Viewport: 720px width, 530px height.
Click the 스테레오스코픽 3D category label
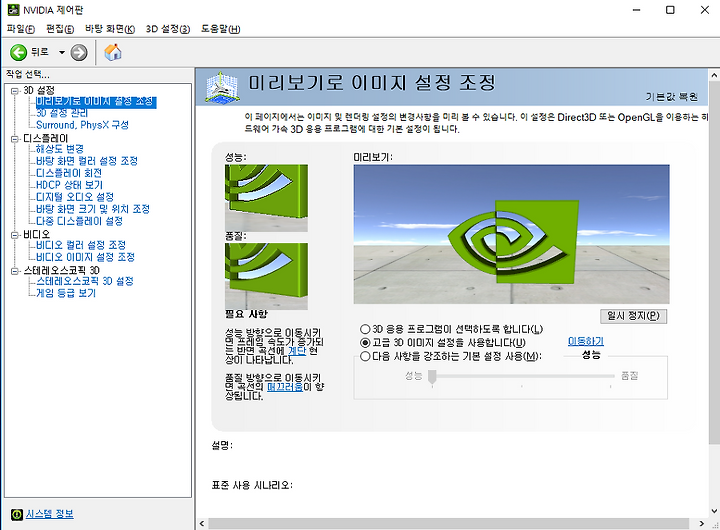coord(62,271)
